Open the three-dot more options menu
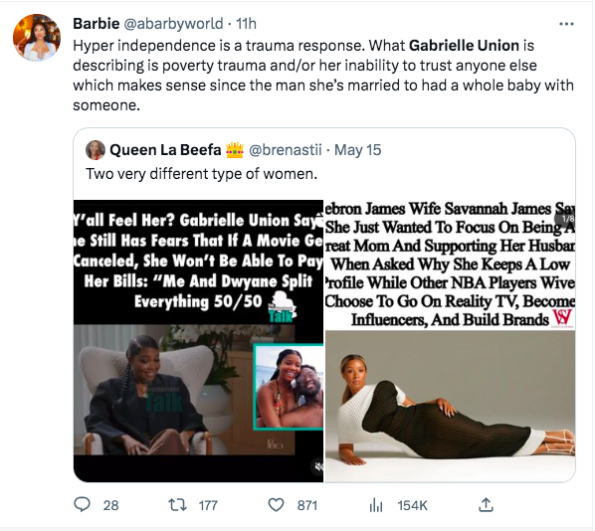This screenshot has width=595, height=531. [566, 24]
